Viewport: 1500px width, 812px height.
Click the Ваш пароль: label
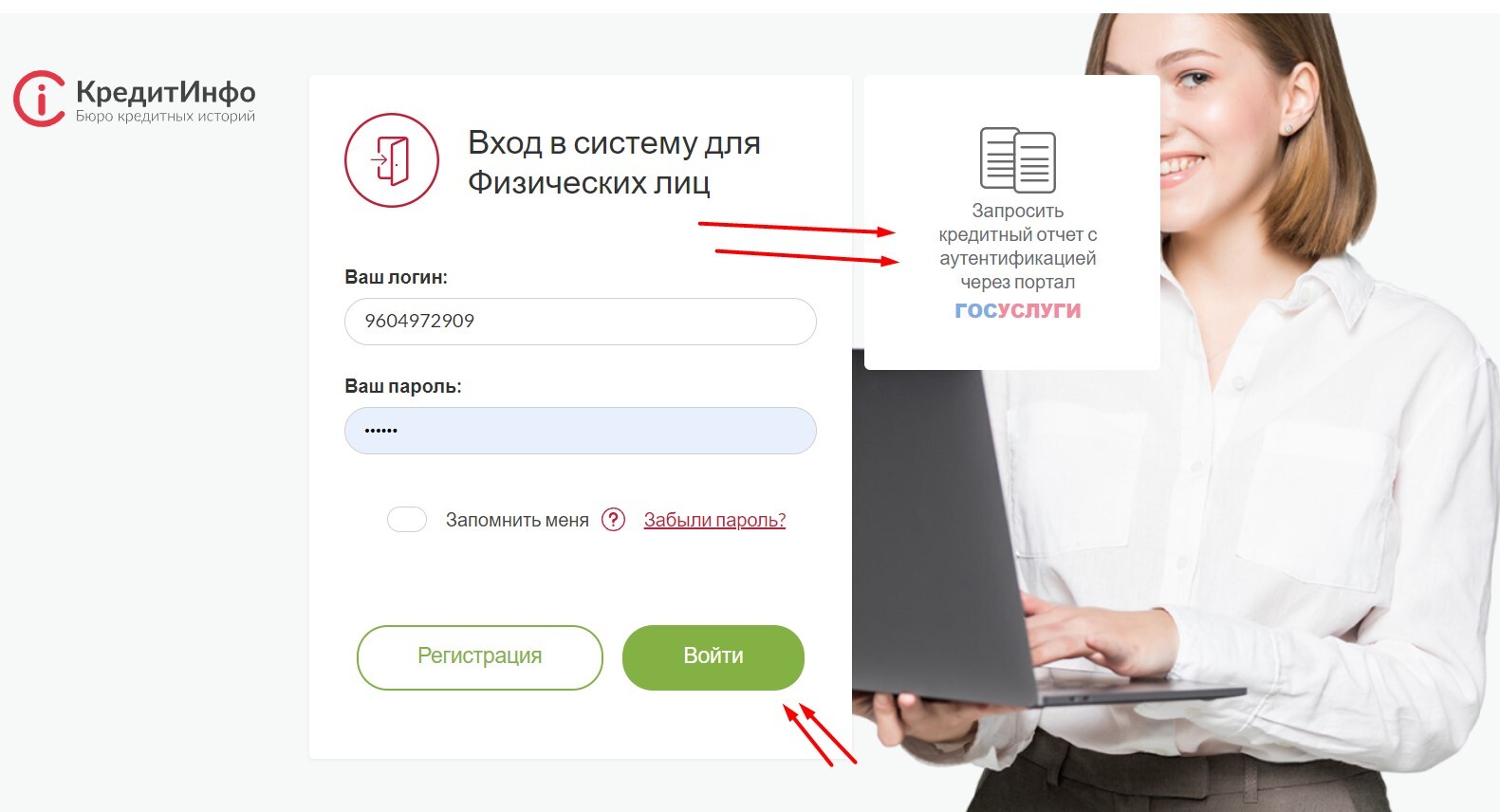point(403,386)
